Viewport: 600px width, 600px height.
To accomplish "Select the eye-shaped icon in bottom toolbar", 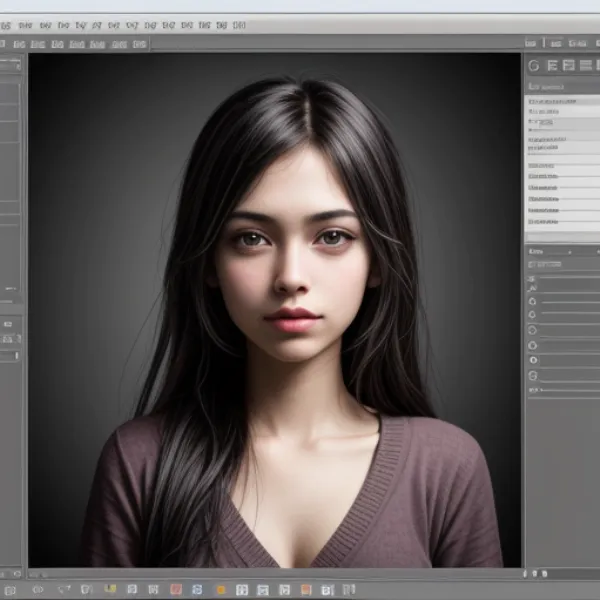I will pos(38,589).
